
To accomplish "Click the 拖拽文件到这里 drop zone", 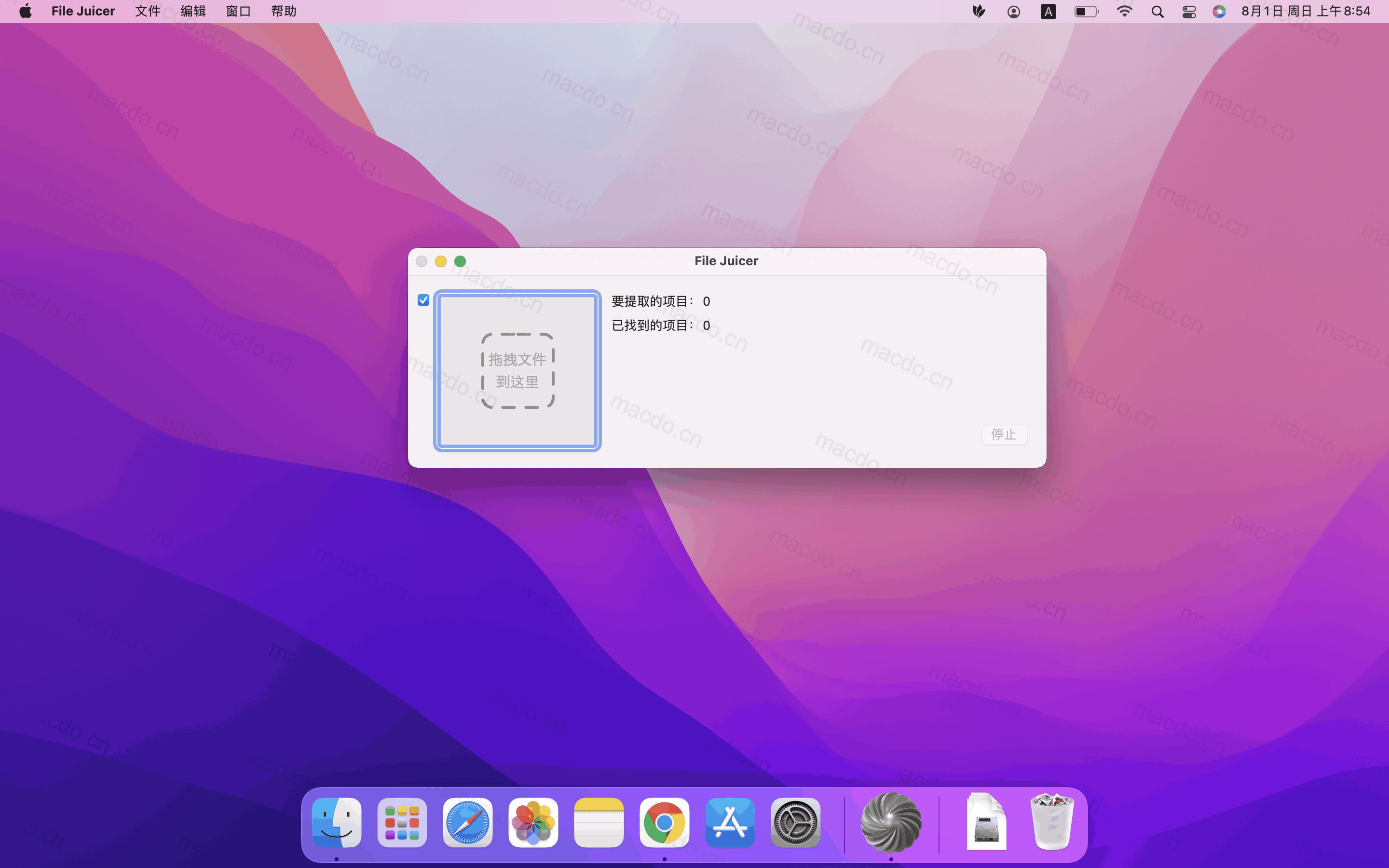I will [517, 371].
